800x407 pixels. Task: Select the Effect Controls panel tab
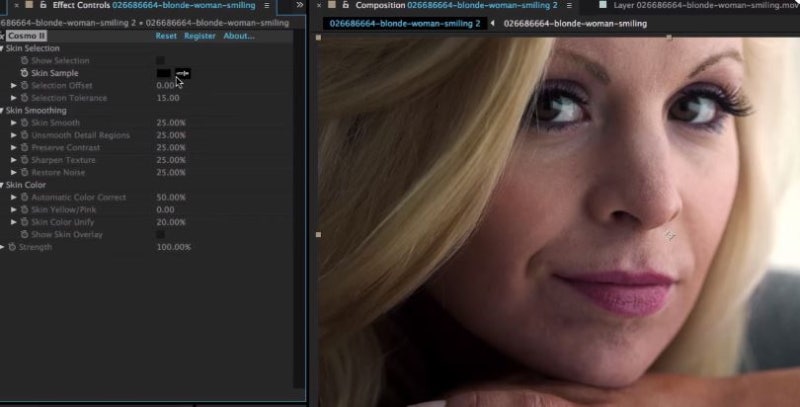click(x=154, y=5)
